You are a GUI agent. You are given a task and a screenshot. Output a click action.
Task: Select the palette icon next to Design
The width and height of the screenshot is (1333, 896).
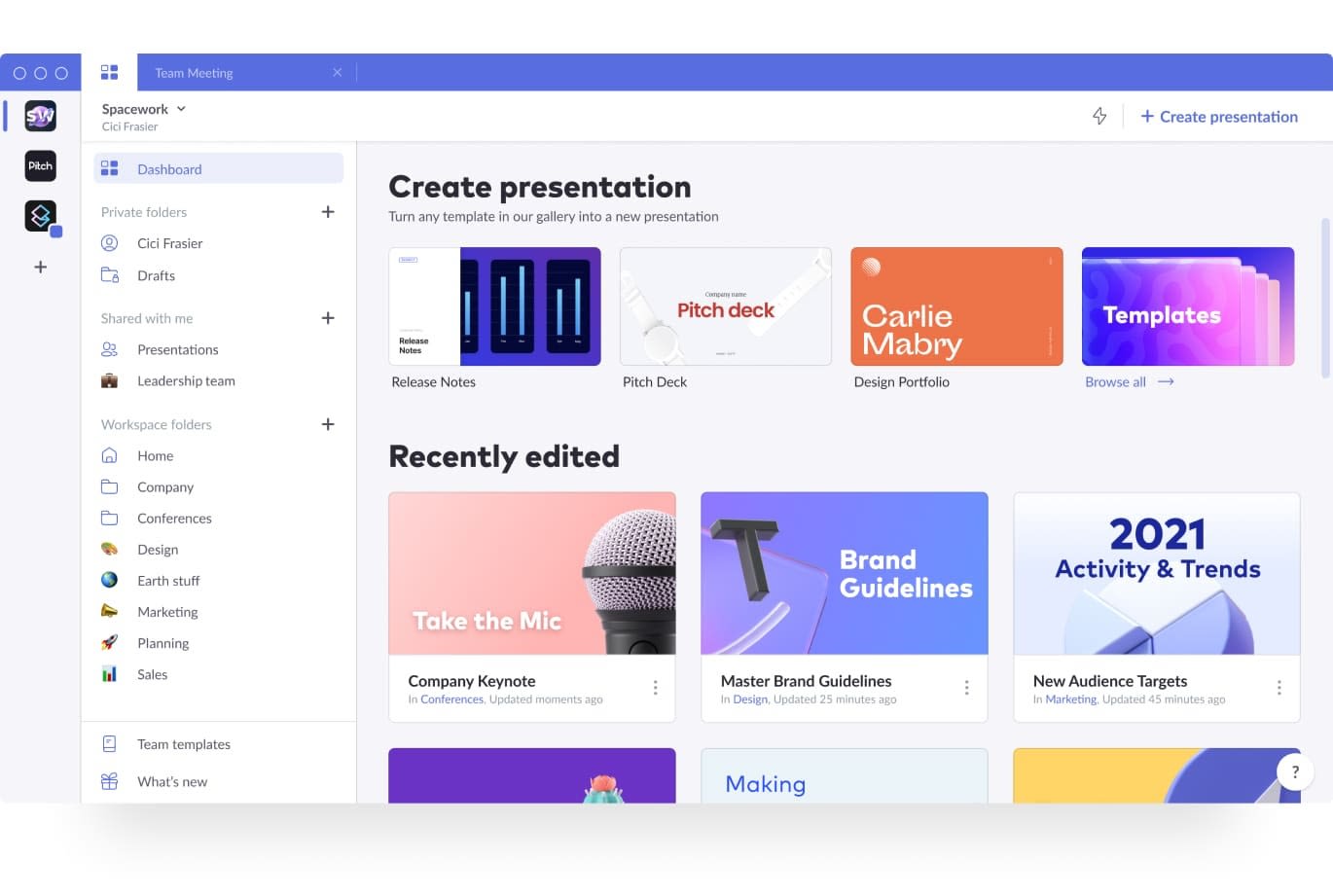tap(110, 549)
